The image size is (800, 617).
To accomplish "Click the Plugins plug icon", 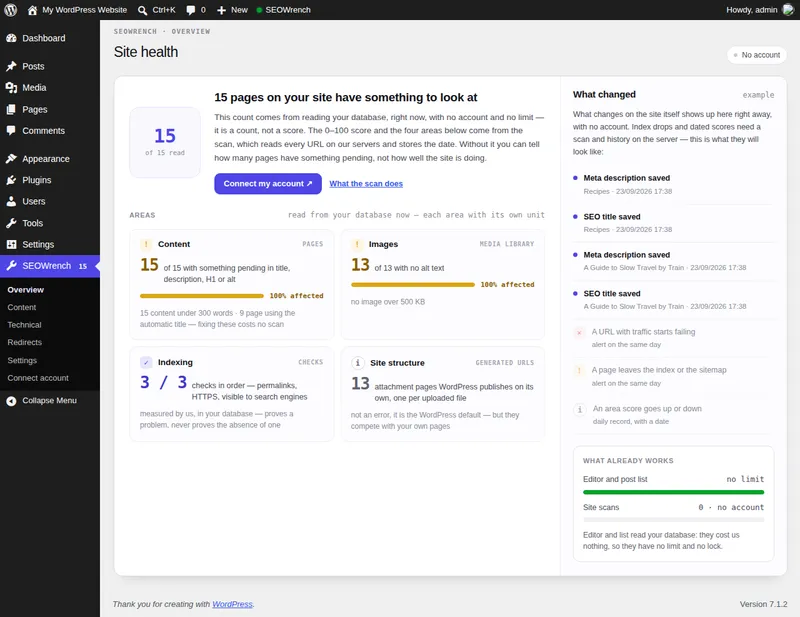I will [11, 180].
